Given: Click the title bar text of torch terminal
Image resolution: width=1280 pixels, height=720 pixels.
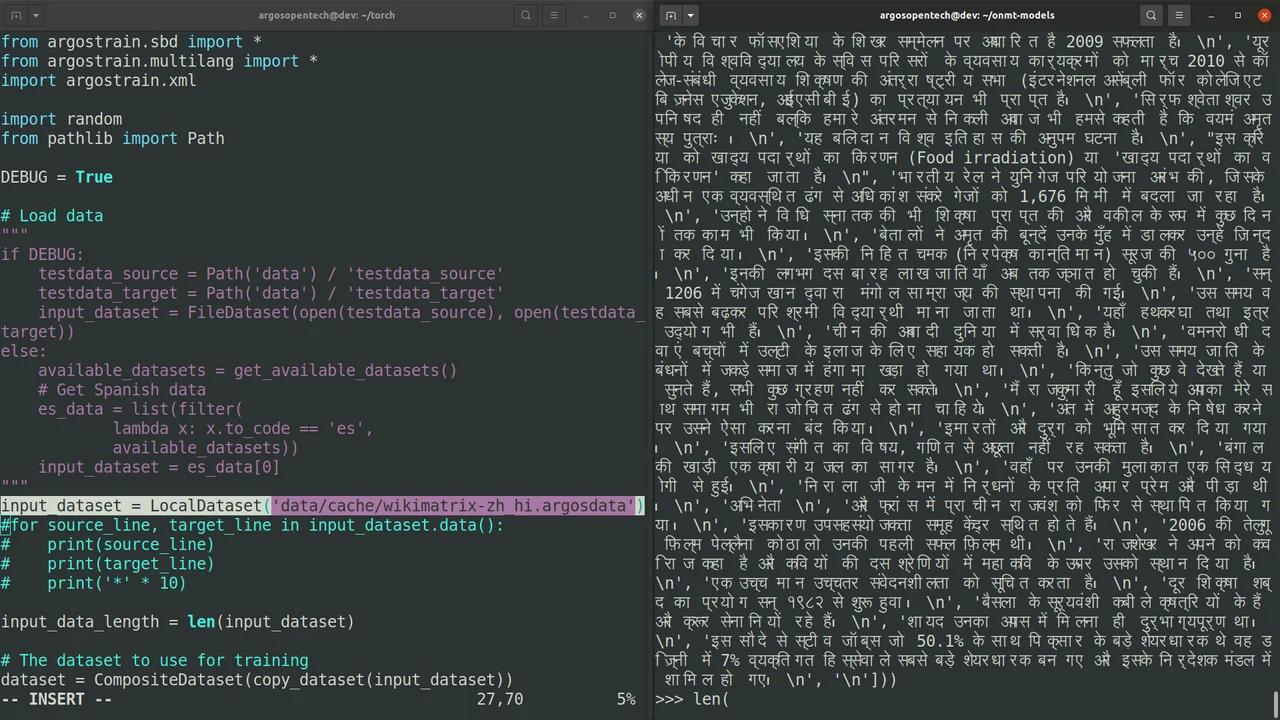Looking at the screenshot, I should point(326,15).
